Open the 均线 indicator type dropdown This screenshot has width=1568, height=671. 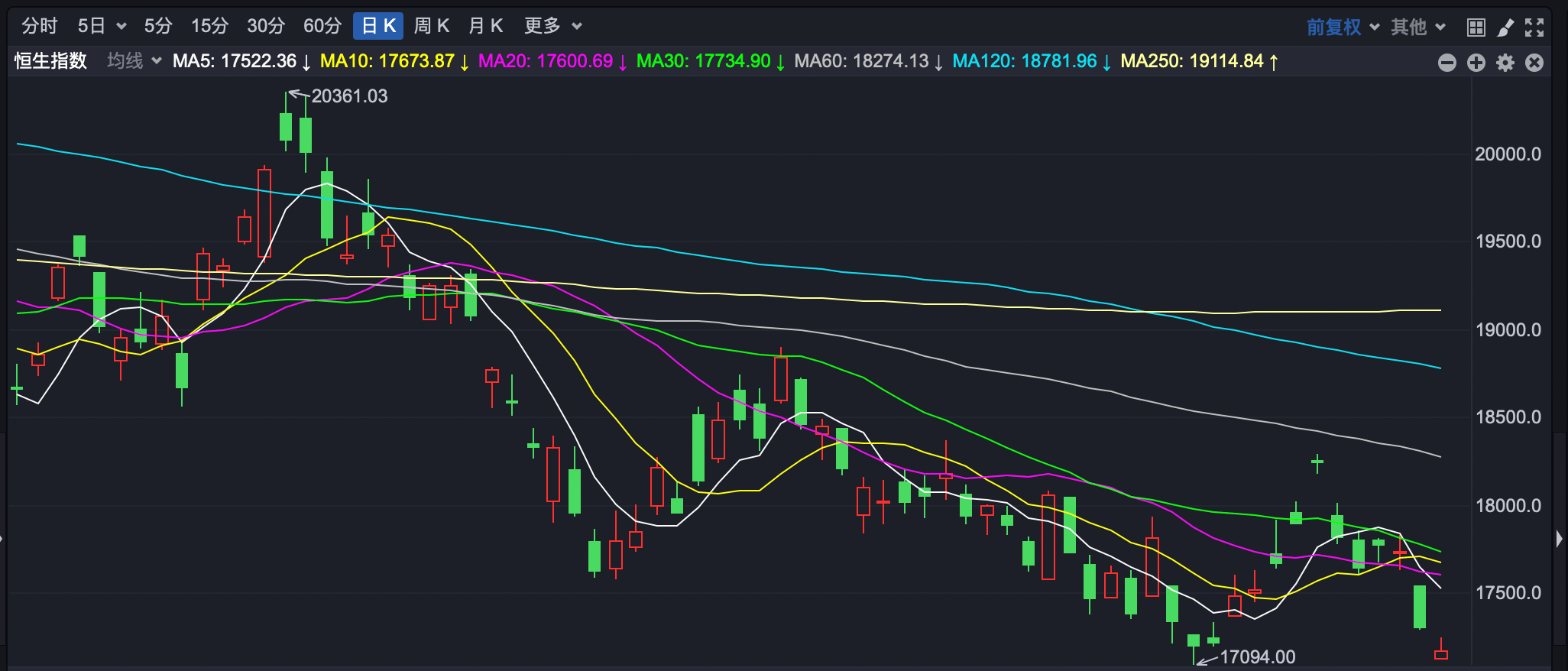pyautogui.click(x=134, y=61)
